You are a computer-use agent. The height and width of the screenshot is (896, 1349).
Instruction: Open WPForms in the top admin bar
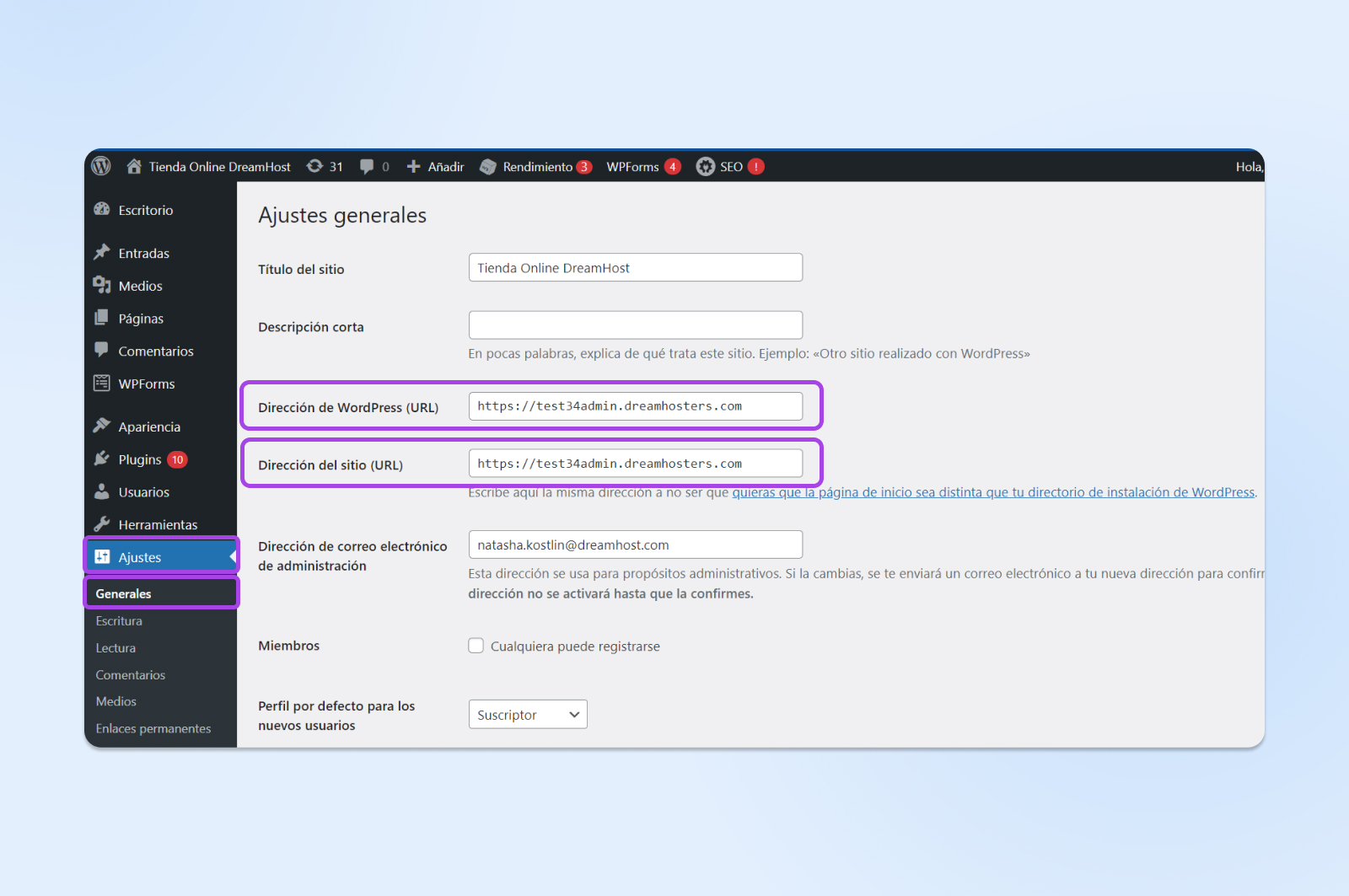pos(632,167)
